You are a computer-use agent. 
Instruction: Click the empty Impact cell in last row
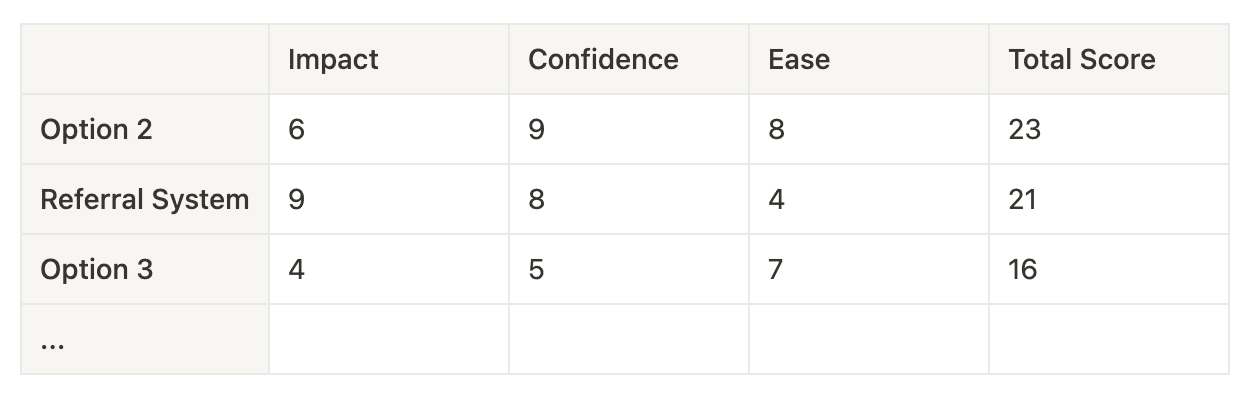tap(389, 340)
